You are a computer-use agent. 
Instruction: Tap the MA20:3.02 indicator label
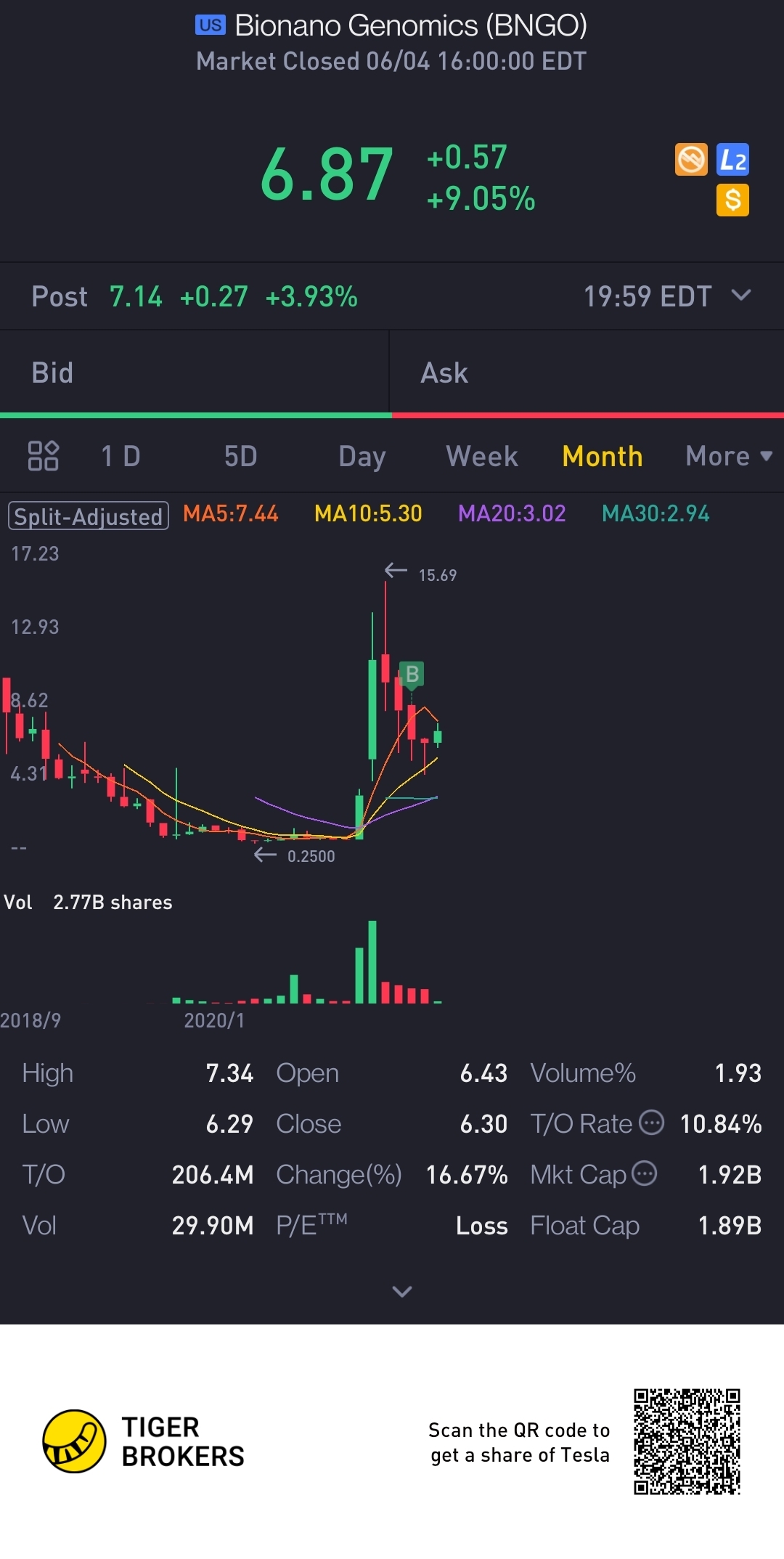point(512,514)
